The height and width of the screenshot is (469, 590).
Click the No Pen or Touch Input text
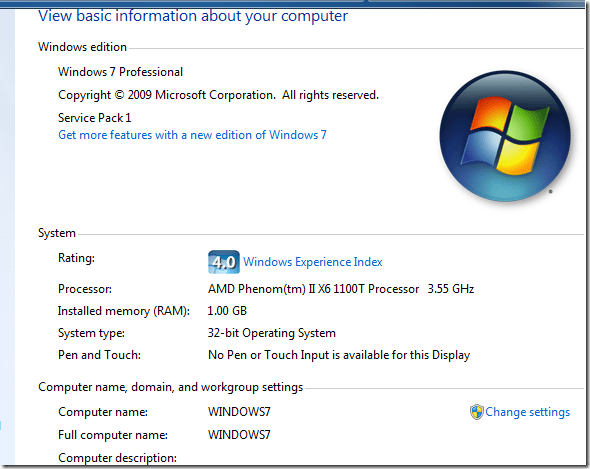[339, 355]
